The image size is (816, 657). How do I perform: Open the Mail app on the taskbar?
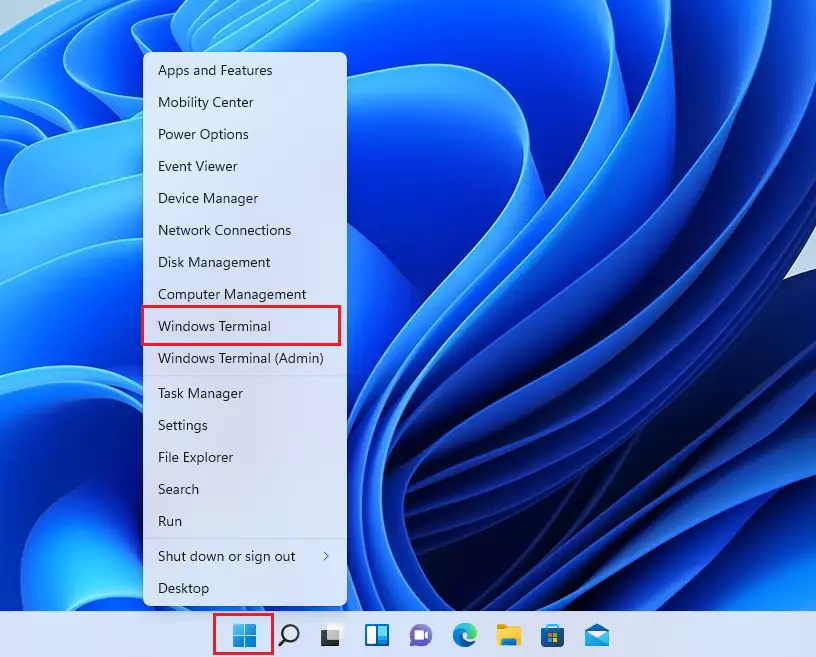597,635
